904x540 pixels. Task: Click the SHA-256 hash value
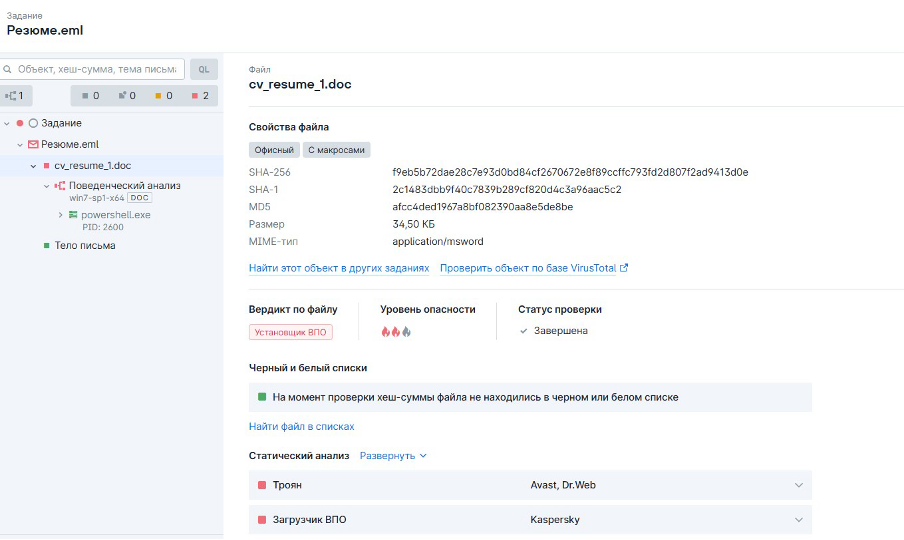(570, 172)
